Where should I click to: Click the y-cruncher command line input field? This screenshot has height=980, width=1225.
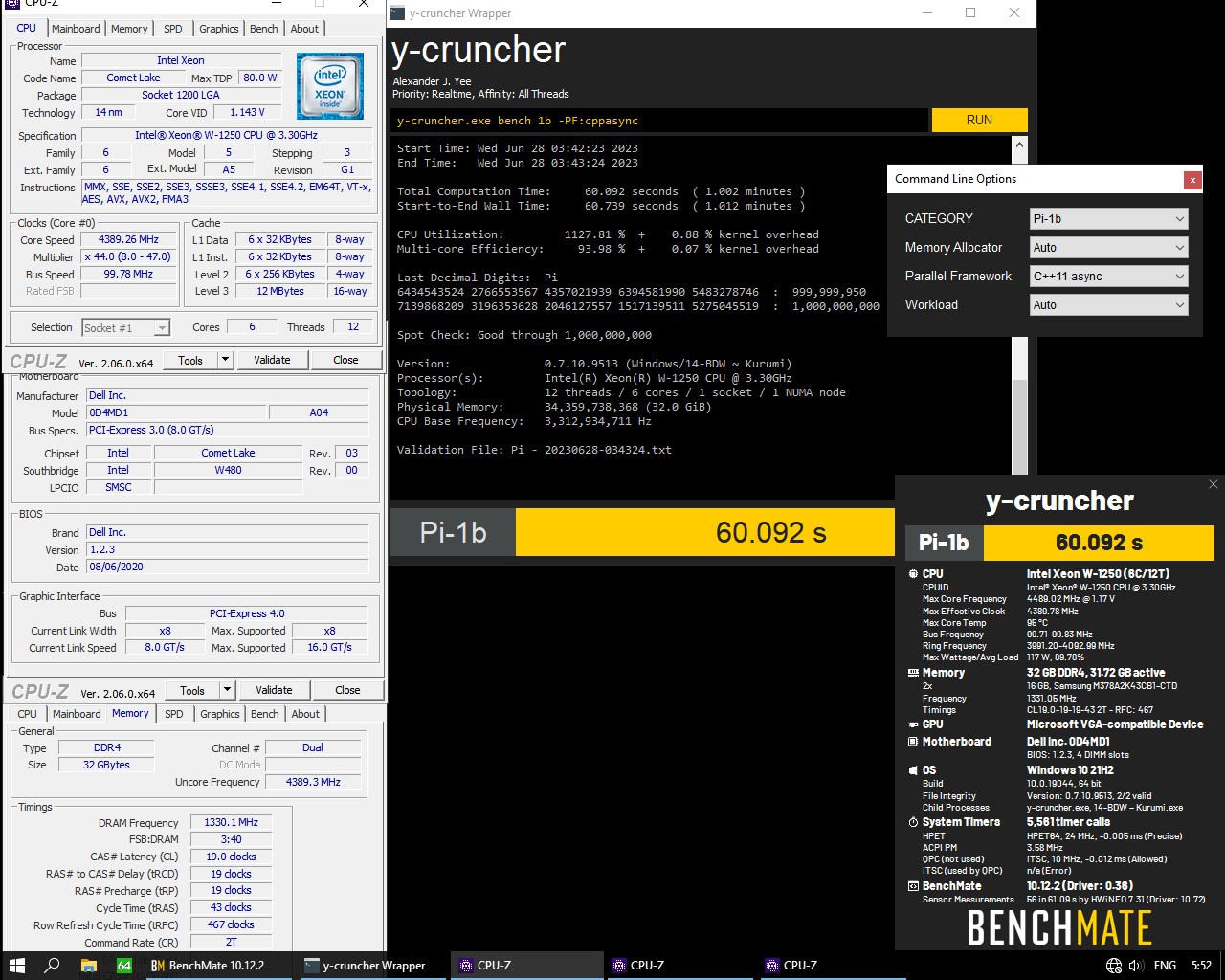(659, 121)
